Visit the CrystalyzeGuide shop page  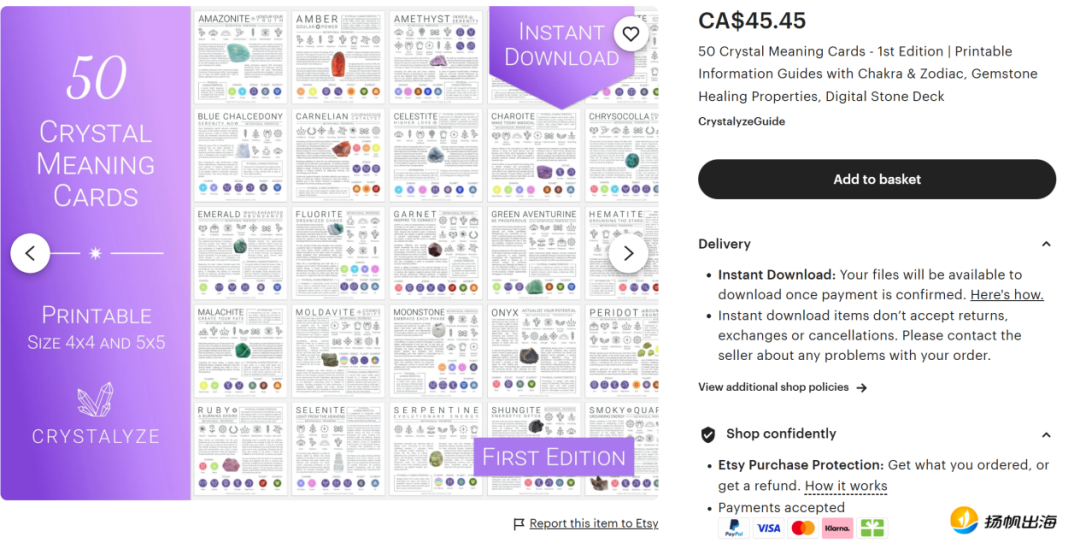(742, 121)
